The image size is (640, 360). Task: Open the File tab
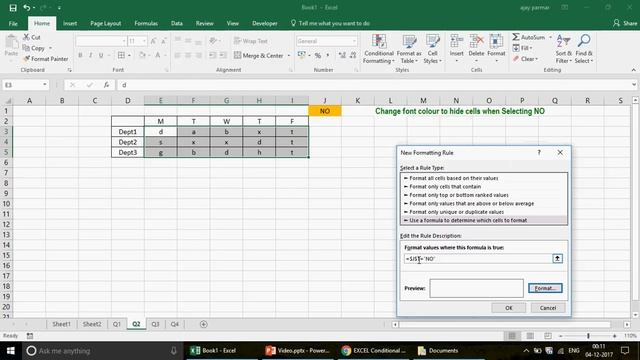[13, 24]
